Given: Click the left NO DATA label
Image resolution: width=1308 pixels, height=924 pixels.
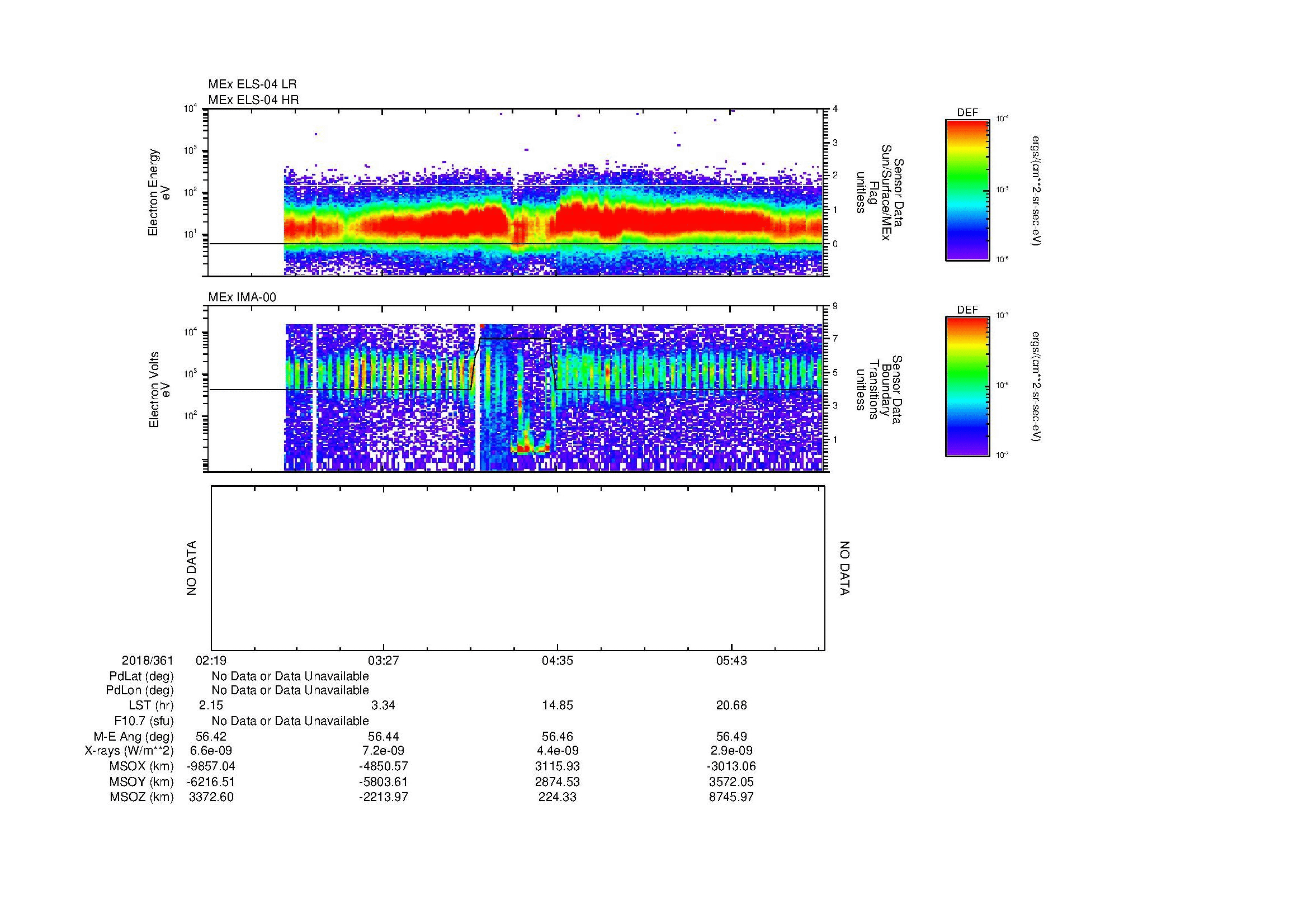Looking at the screenshot, I should coord(191,568).
